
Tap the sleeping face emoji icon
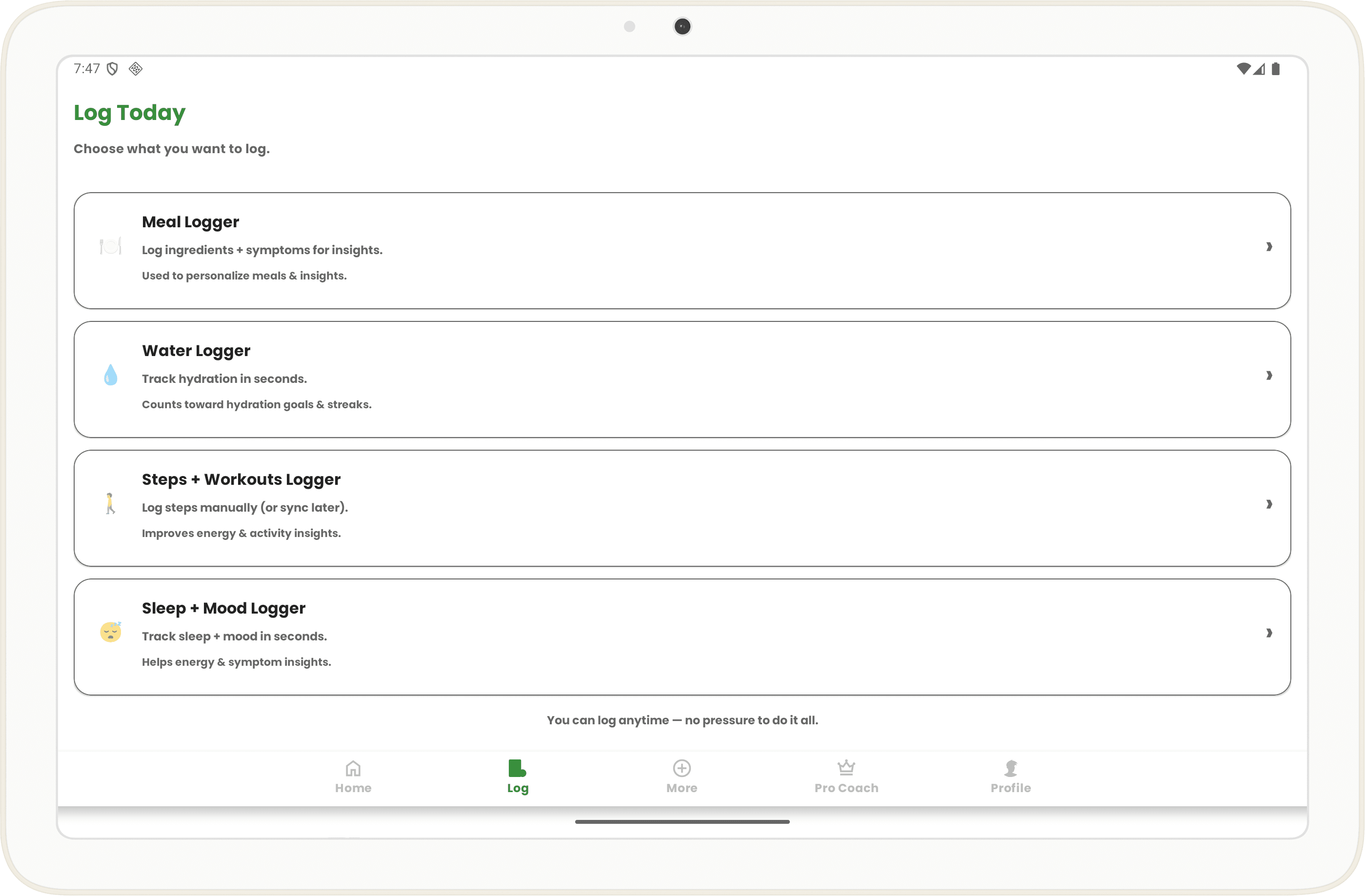pos(110,632)
